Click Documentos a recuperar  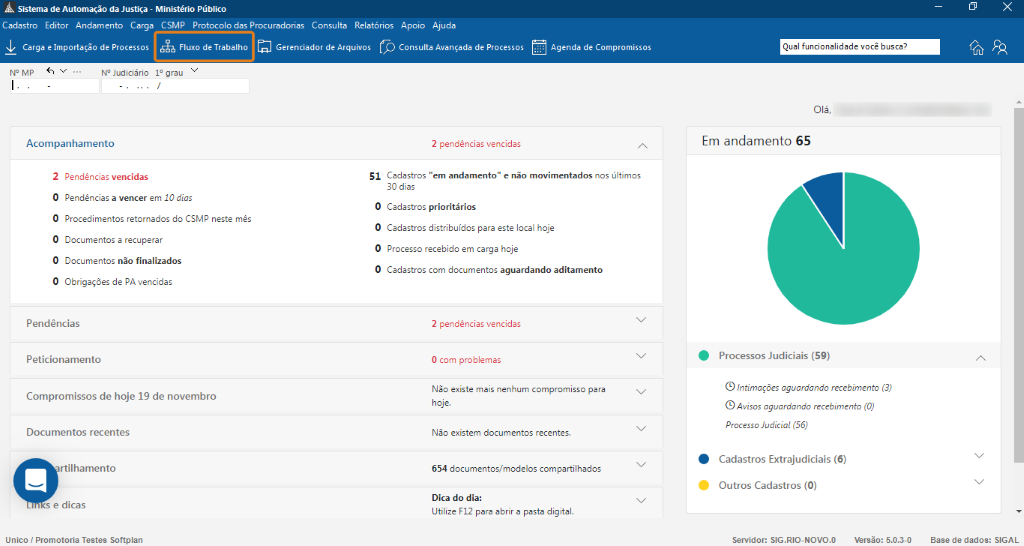click(114, 240)
